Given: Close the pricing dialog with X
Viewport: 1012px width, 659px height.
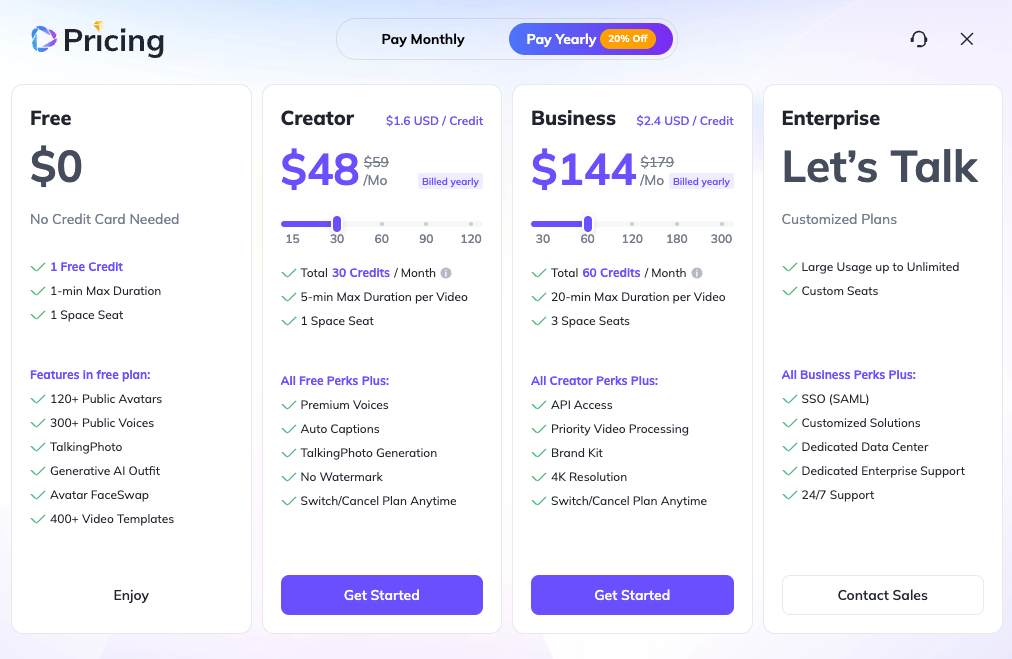Looking at the screenshot, I should [x=966, y=39].
